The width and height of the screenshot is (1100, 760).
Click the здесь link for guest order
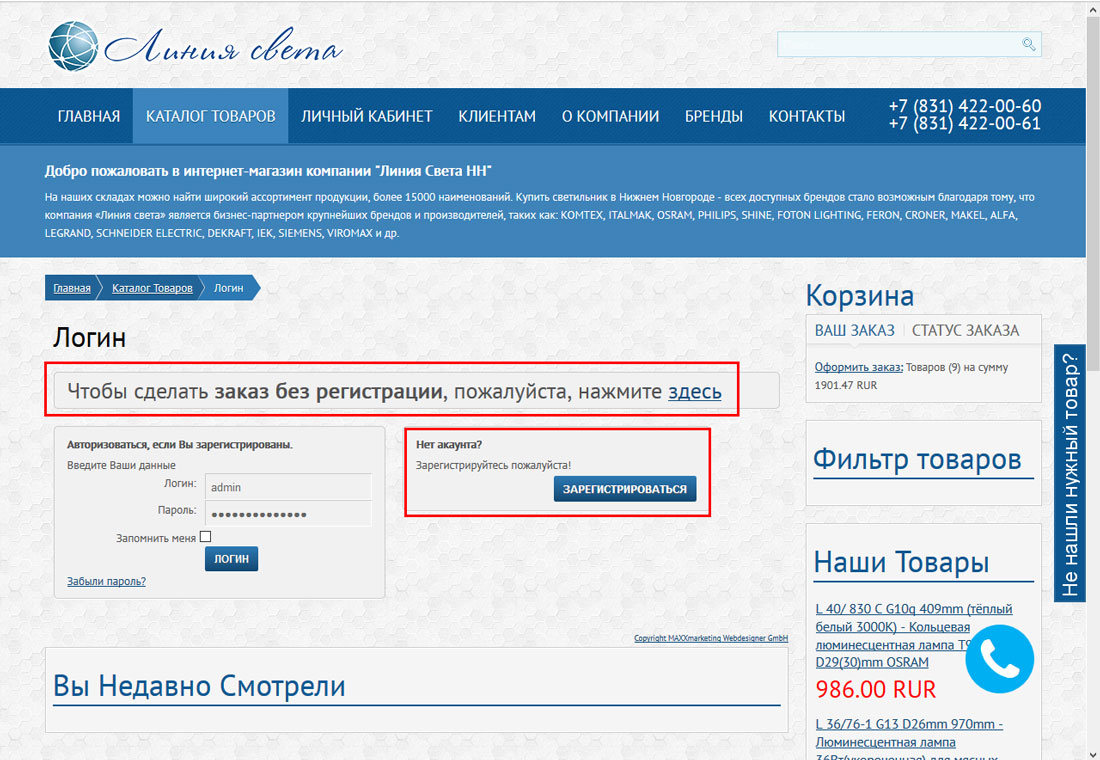click(x=695, y=392)
